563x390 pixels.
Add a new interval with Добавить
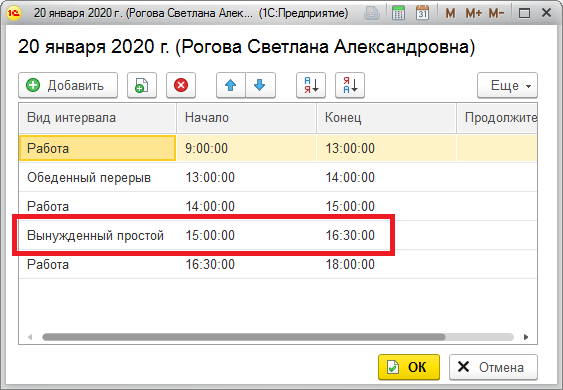pyautogui.click(x=68, y=85)
